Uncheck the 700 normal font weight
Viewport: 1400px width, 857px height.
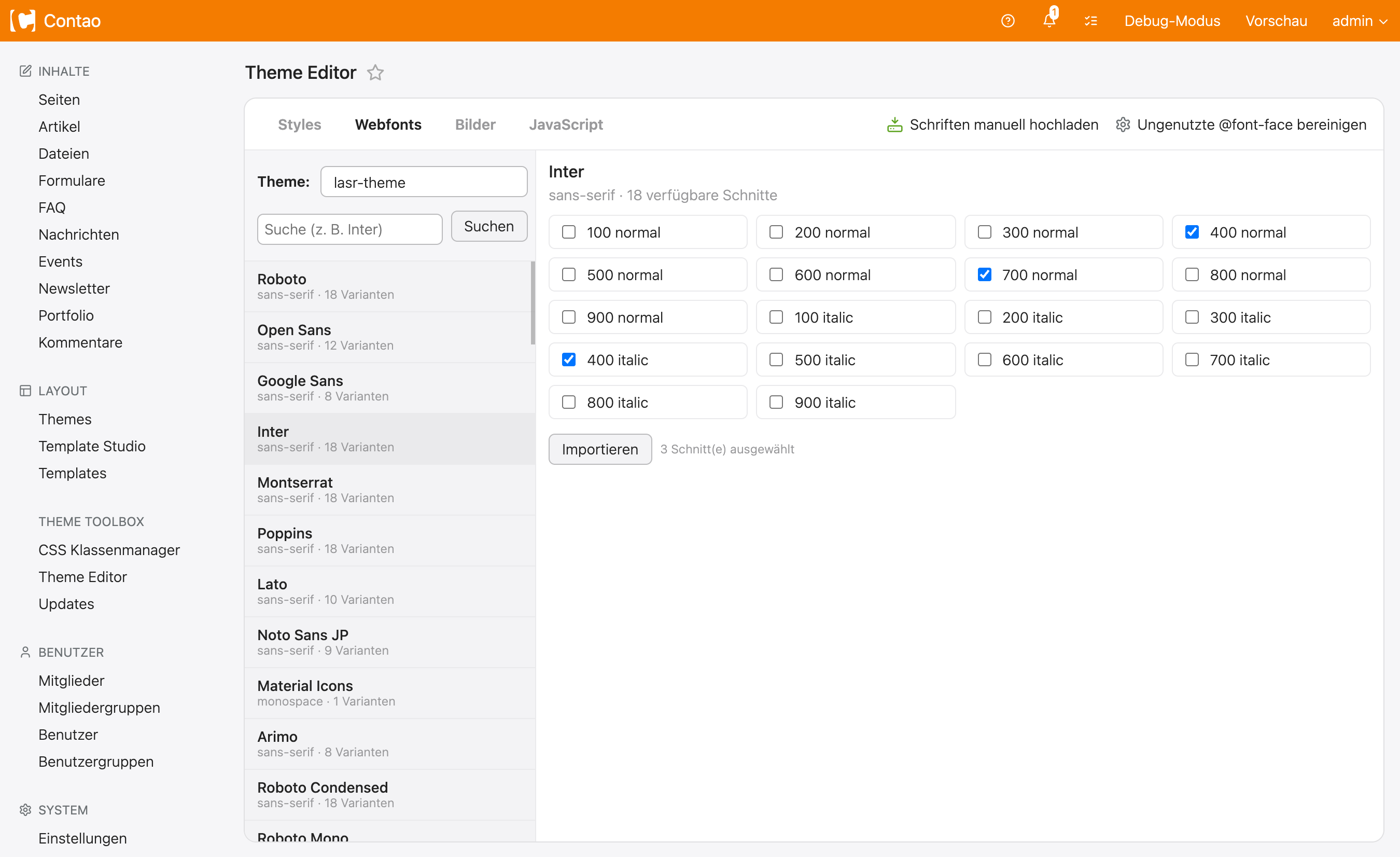984,274
